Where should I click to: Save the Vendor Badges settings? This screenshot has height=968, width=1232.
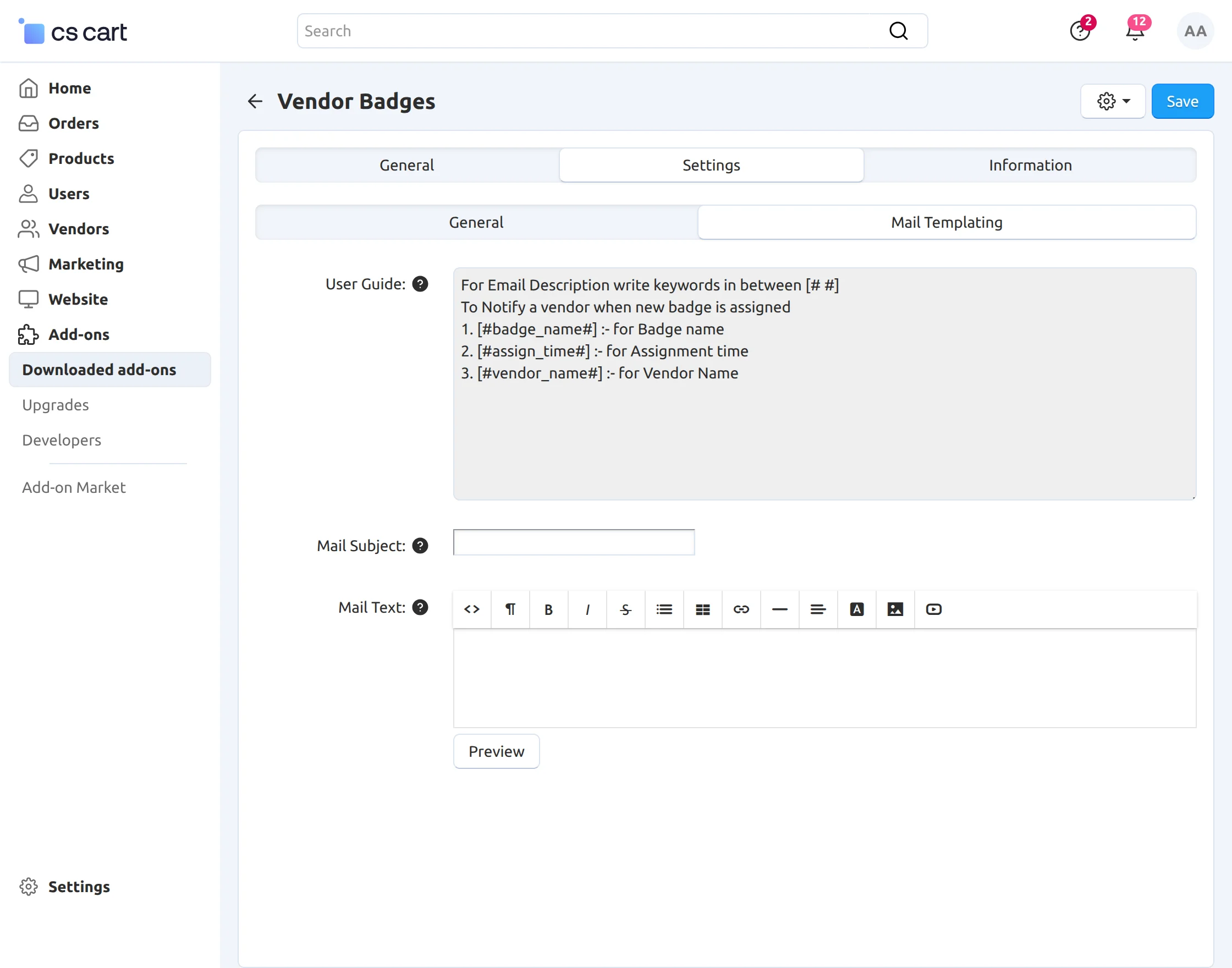[1182, 101]
